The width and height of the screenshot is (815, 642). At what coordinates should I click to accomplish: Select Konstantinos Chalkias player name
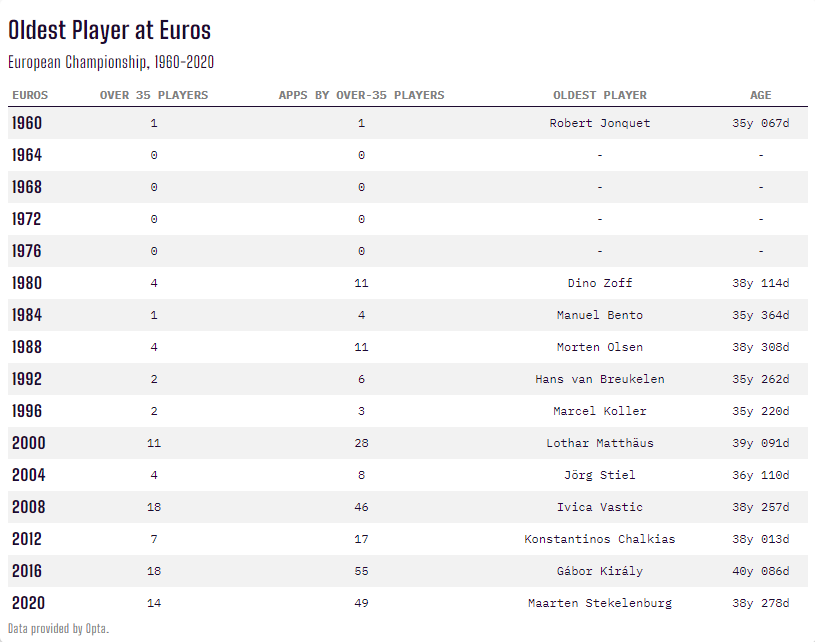600,539
